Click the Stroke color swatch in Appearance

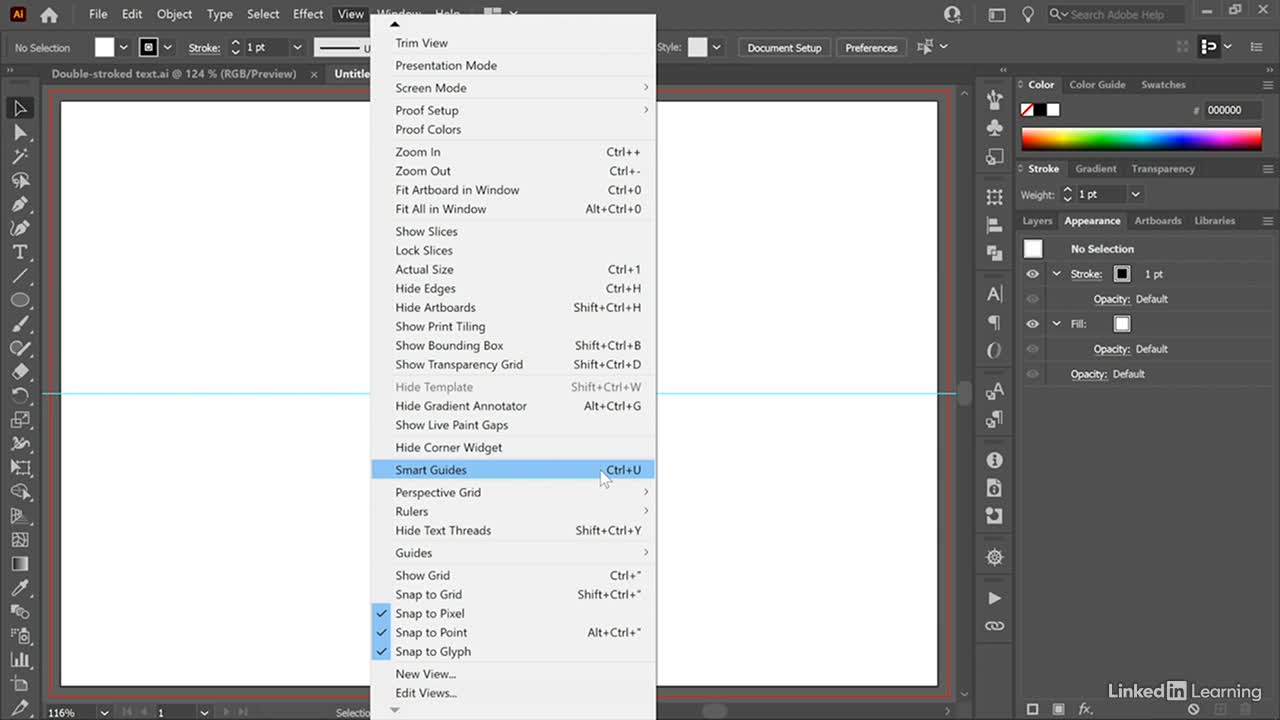(x=1122, y=274)
